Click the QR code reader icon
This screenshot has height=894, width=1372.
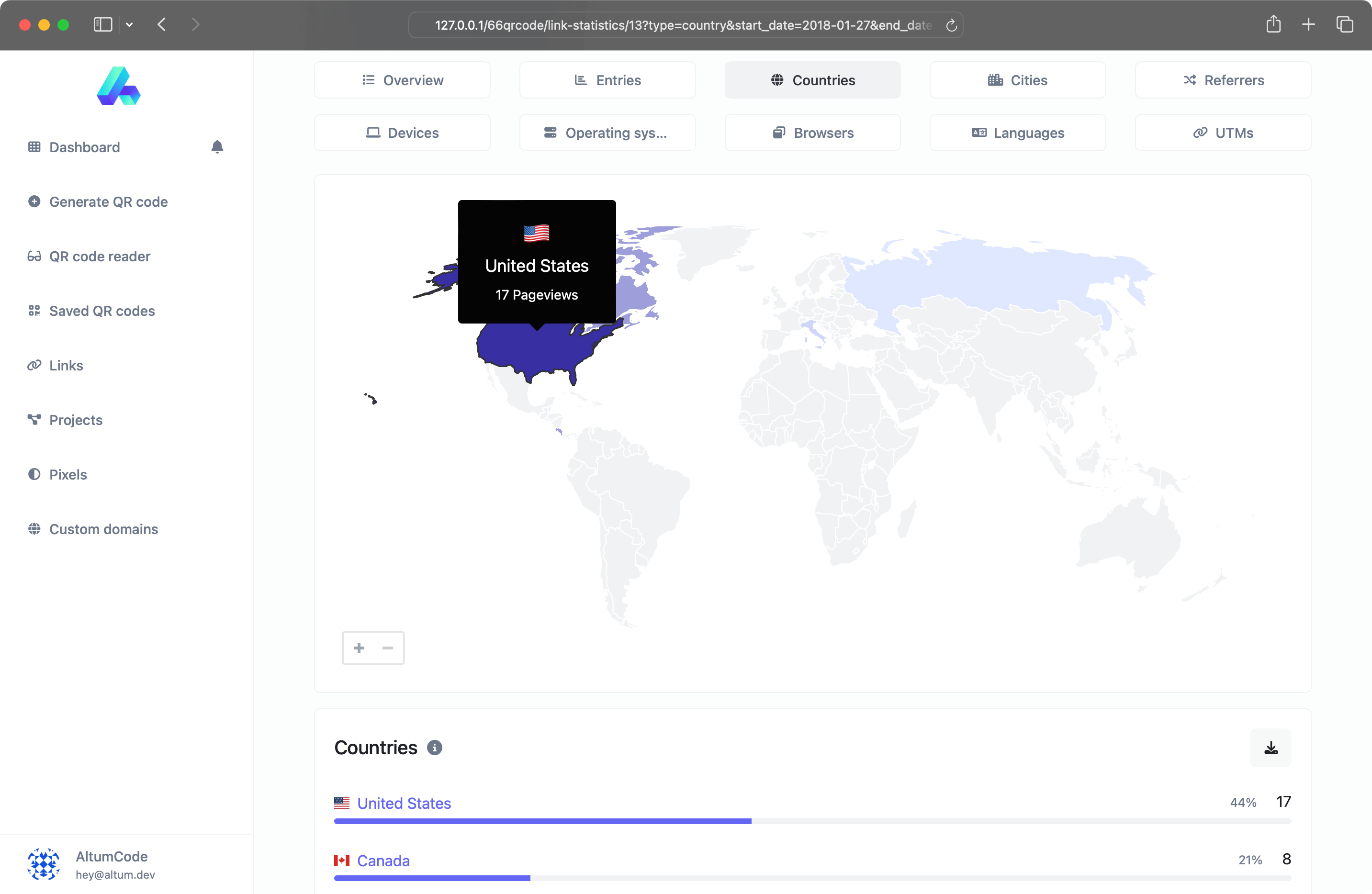33,256
